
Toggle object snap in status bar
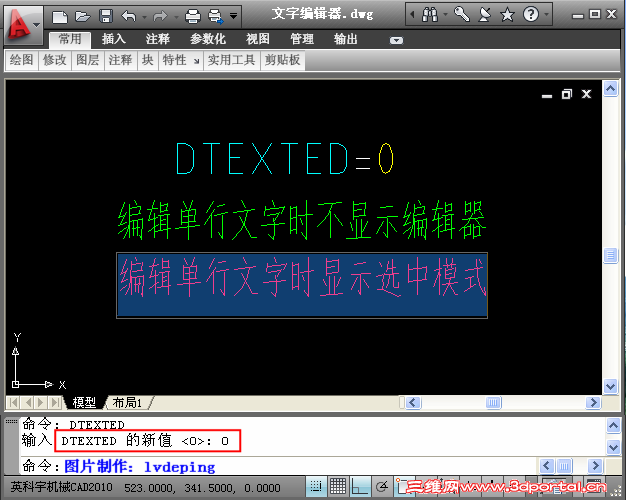click(402, 486)
